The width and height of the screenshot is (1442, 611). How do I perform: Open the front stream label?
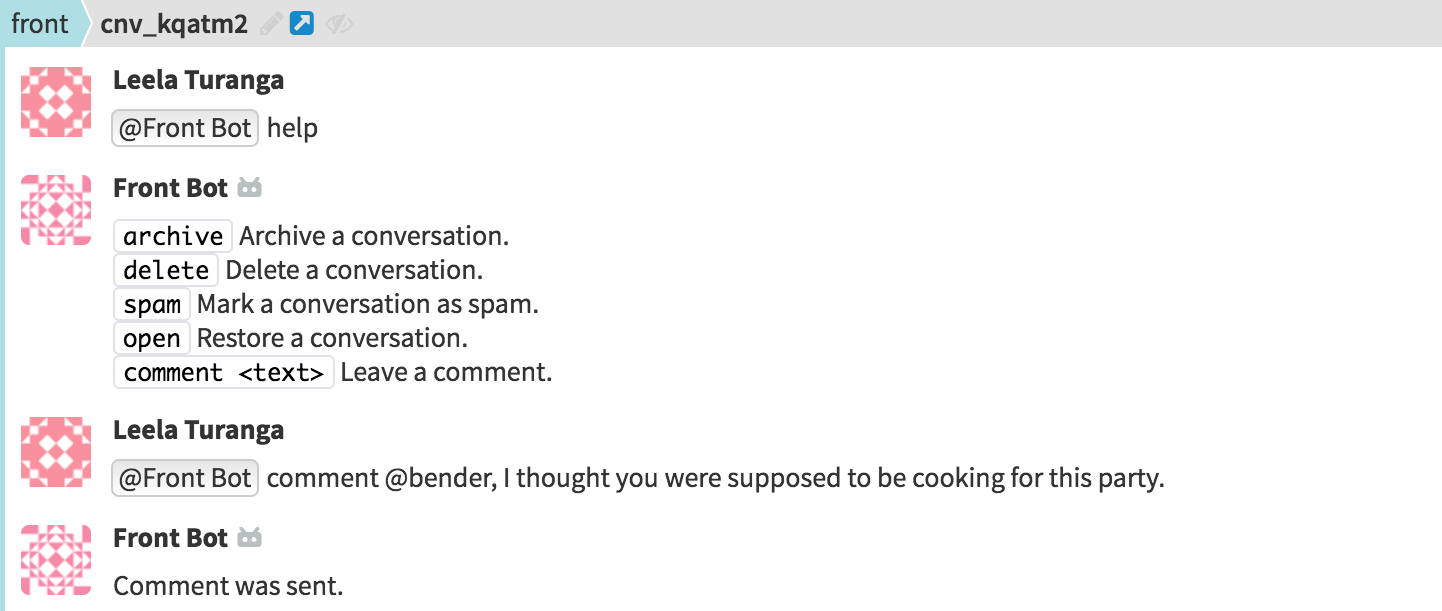[x=40, y=23]
